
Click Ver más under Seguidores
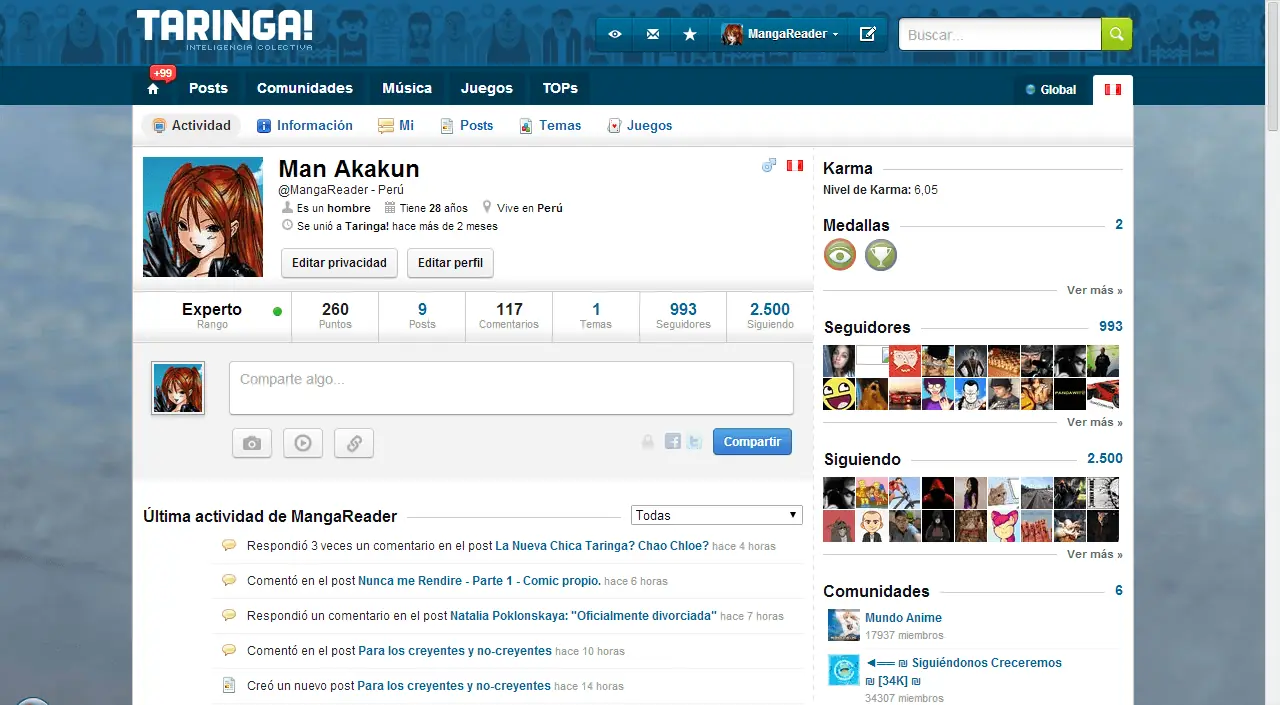[1094, 422]
